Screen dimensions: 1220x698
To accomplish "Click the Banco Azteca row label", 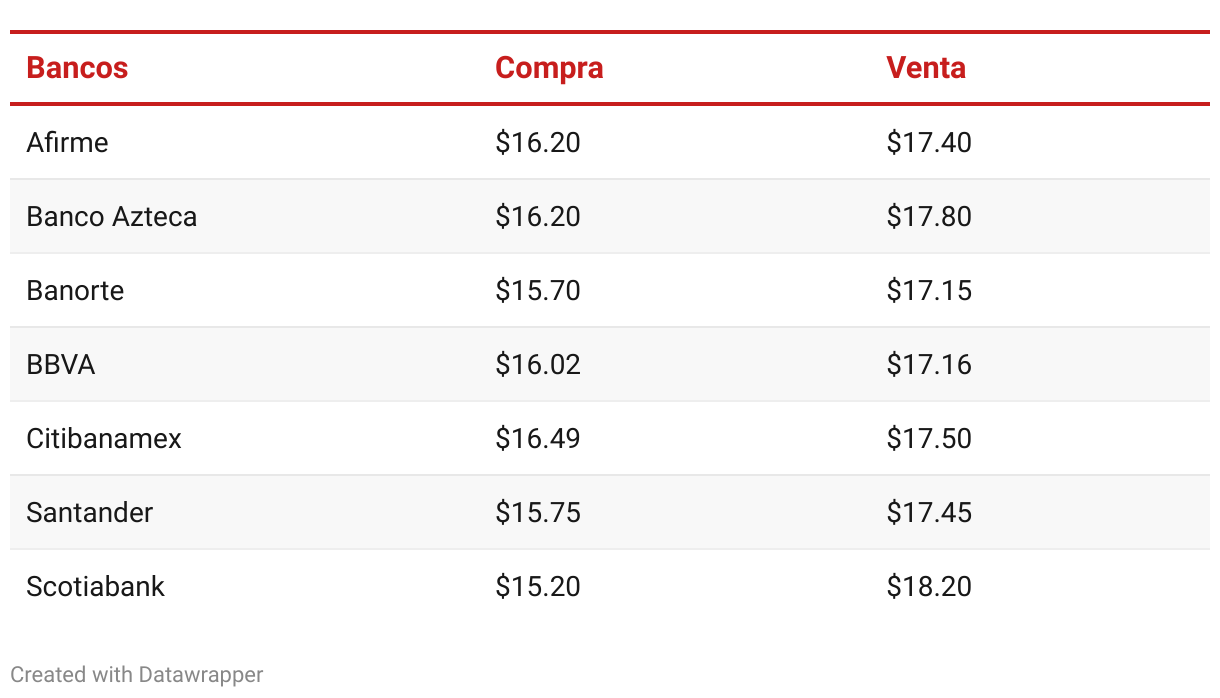I will [112, 216].
